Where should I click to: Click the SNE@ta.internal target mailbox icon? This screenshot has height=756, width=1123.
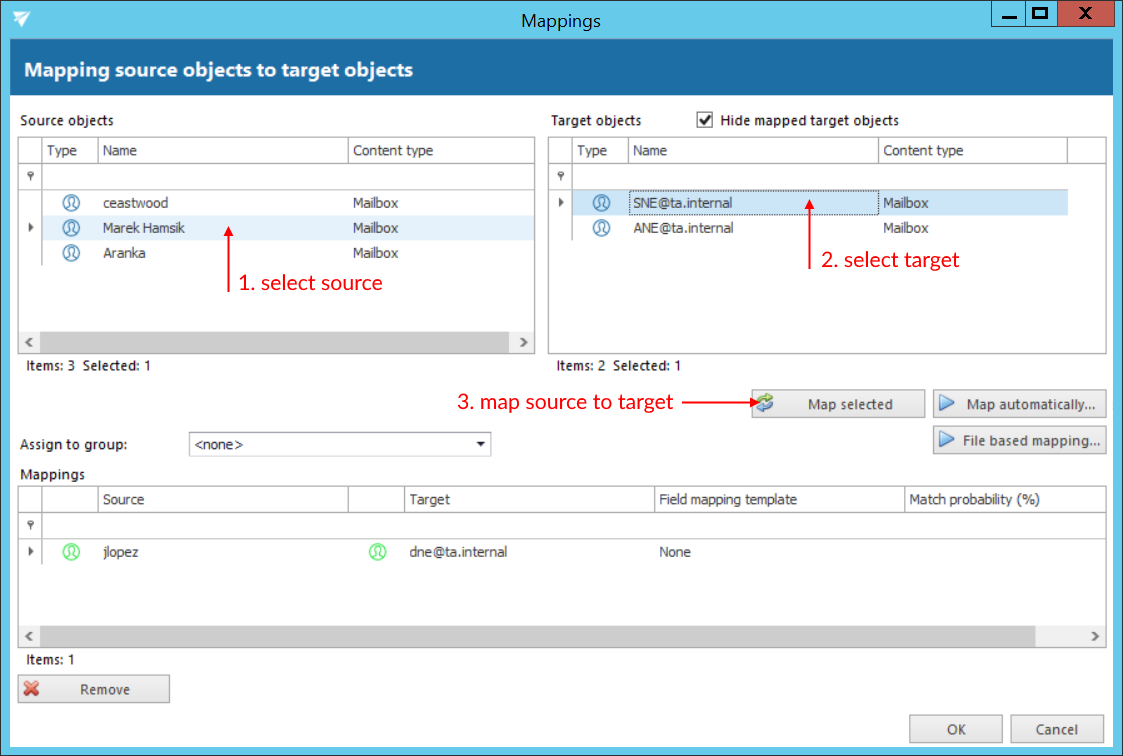coord(601,203)
